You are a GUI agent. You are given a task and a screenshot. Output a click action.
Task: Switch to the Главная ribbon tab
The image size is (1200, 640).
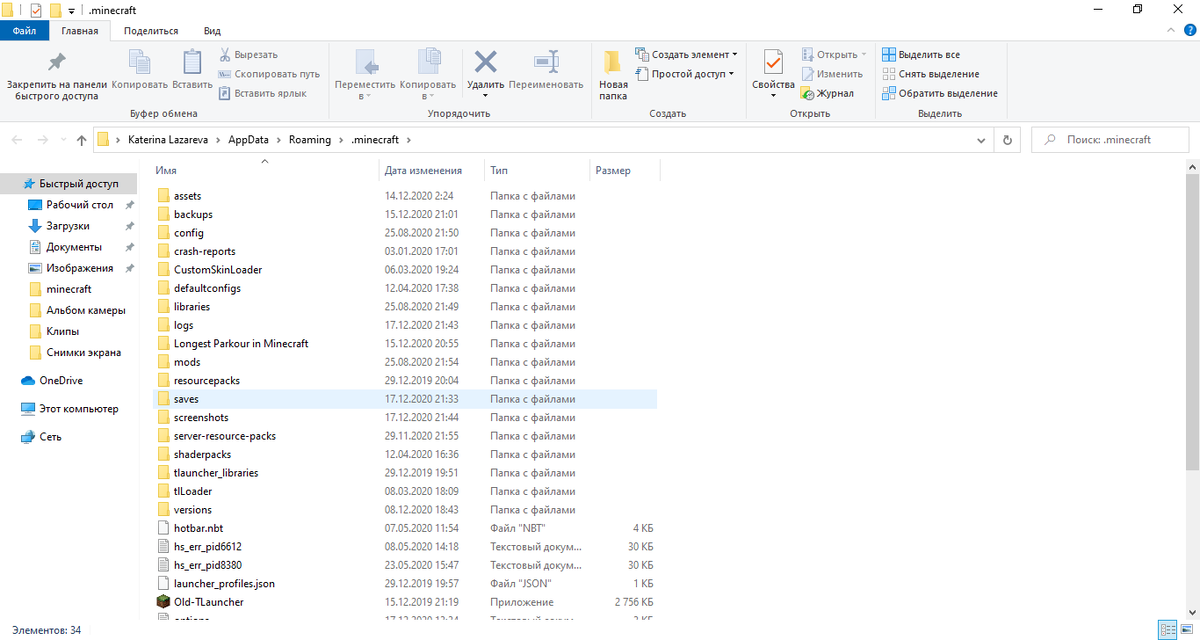[x=80, y=31]
